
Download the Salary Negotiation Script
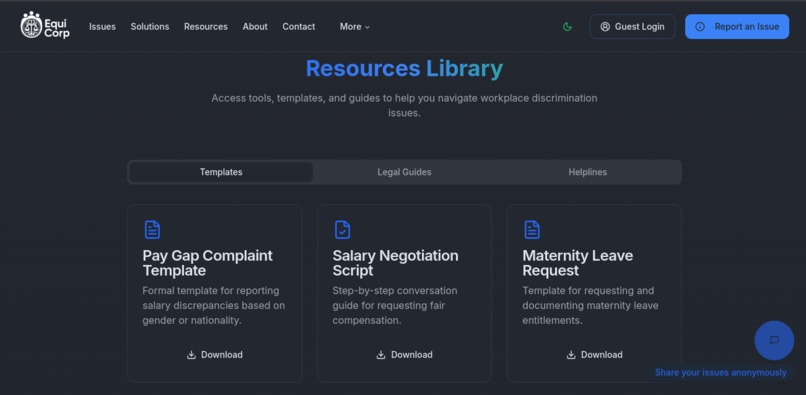coord(405,355)
